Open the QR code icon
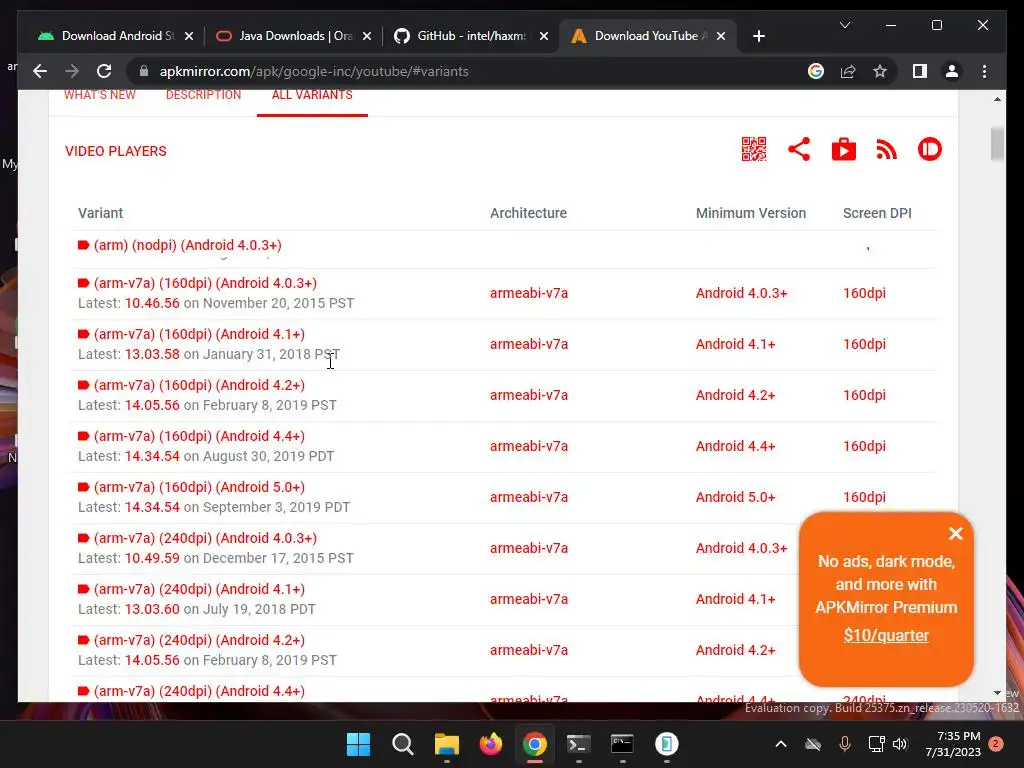The height and width of the screenshot is (768, 1024). 754,150
